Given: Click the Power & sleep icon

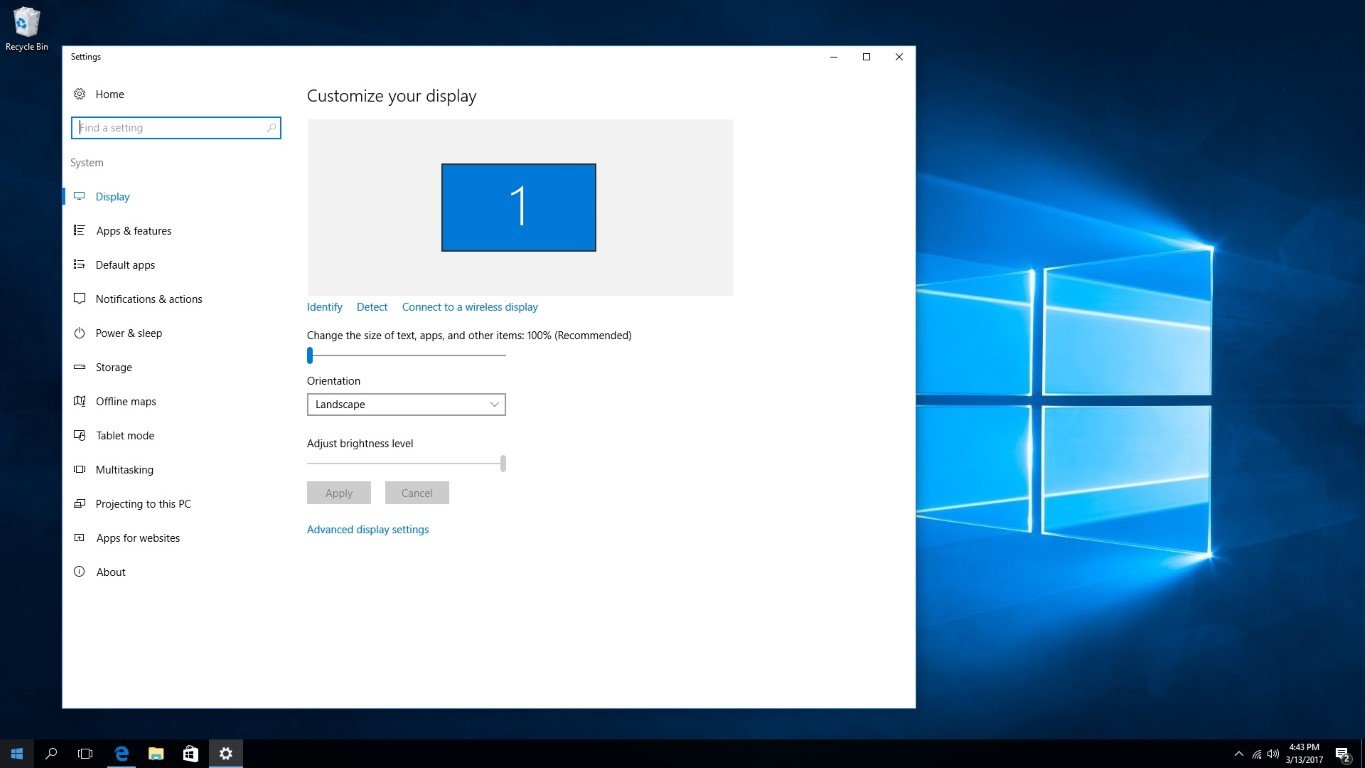Looking at the screenshot, I should tap(79, 333).
